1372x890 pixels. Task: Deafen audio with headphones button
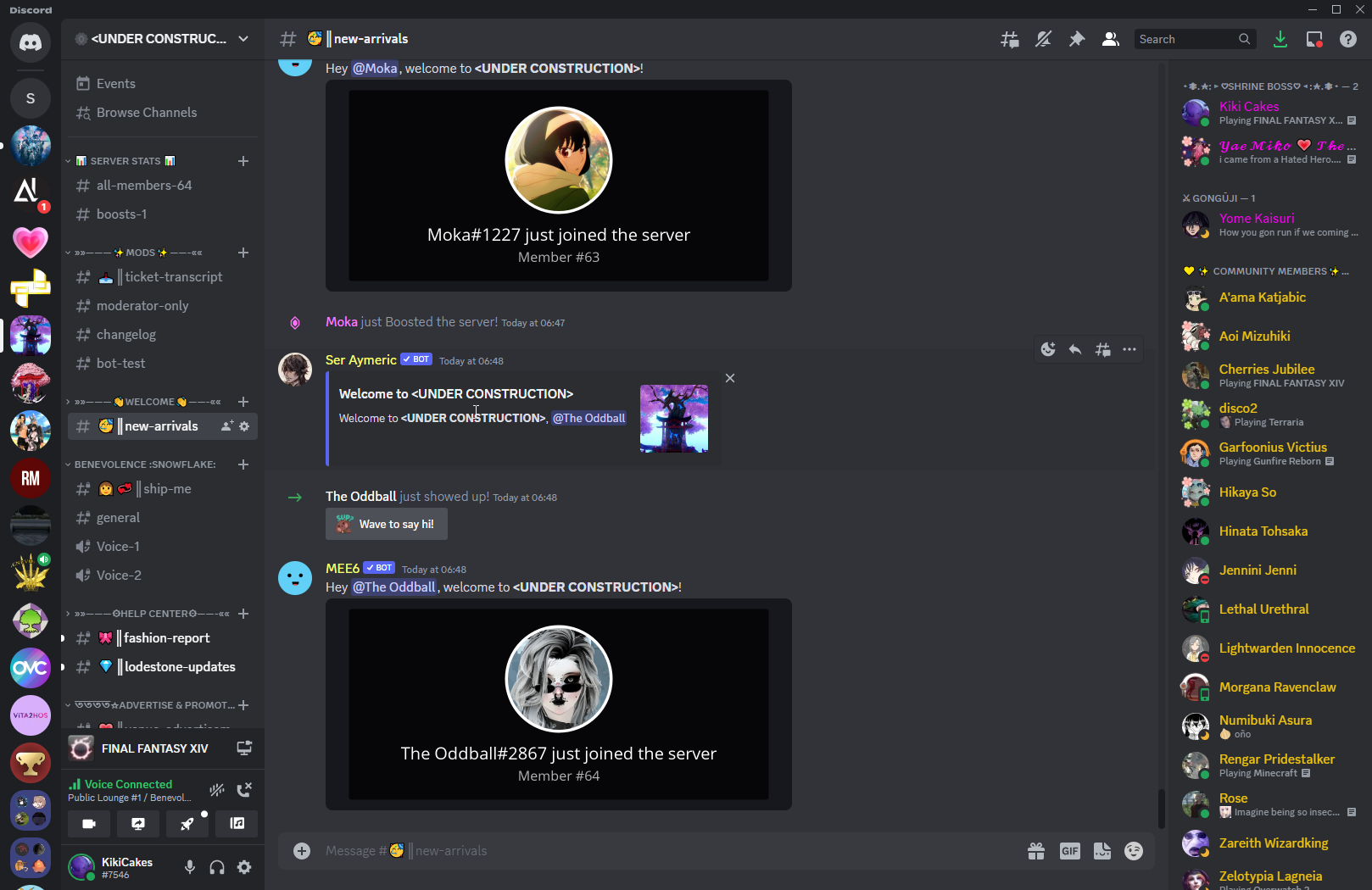[x=217, y=867]
